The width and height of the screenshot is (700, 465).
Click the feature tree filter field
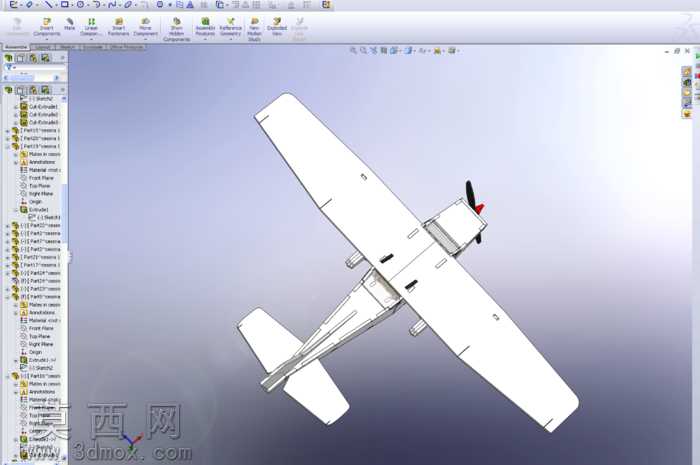click(35, 67)
